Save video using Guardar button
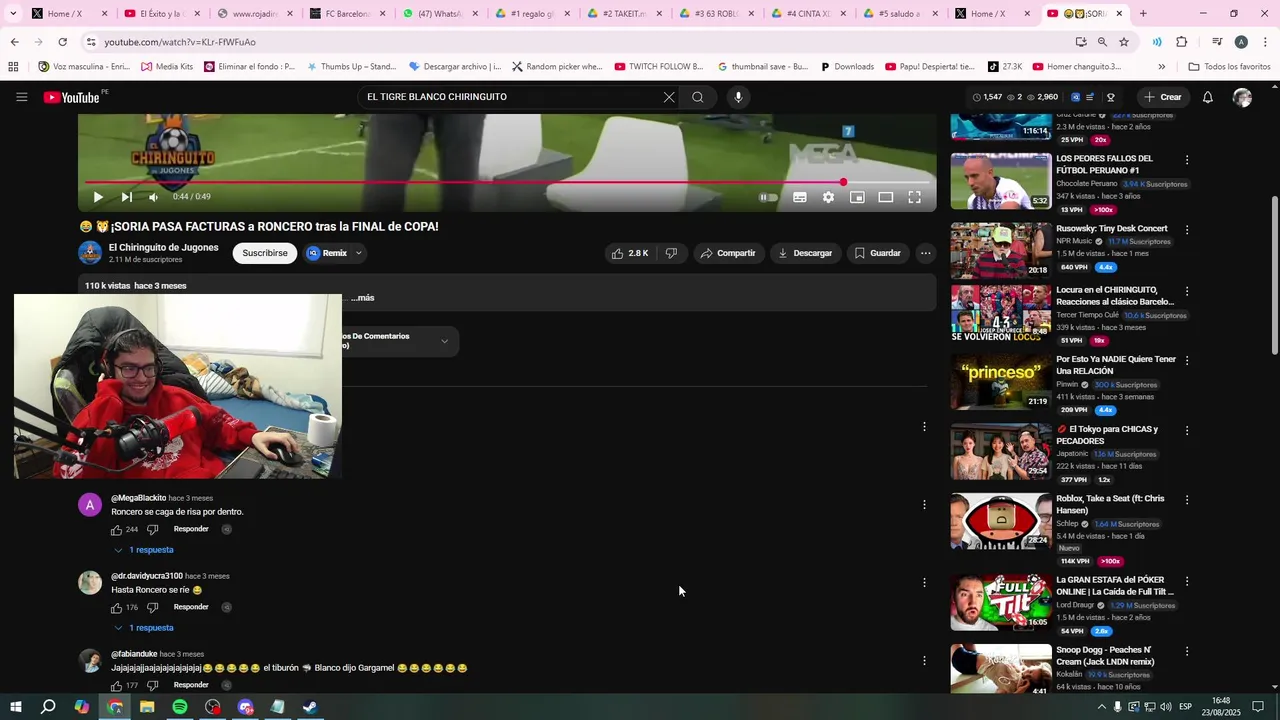 [877, 253]
